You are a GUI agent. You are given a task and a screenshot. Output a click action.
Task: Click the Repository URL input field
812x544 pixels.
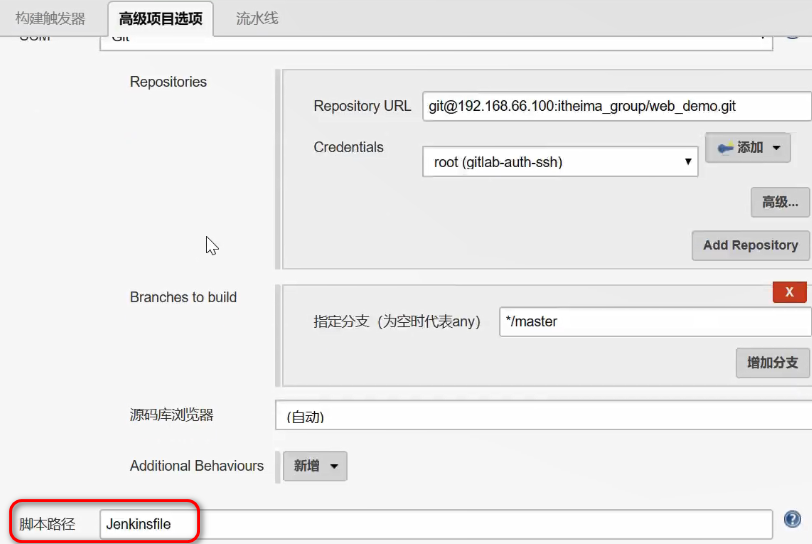[x=617, y=106]
